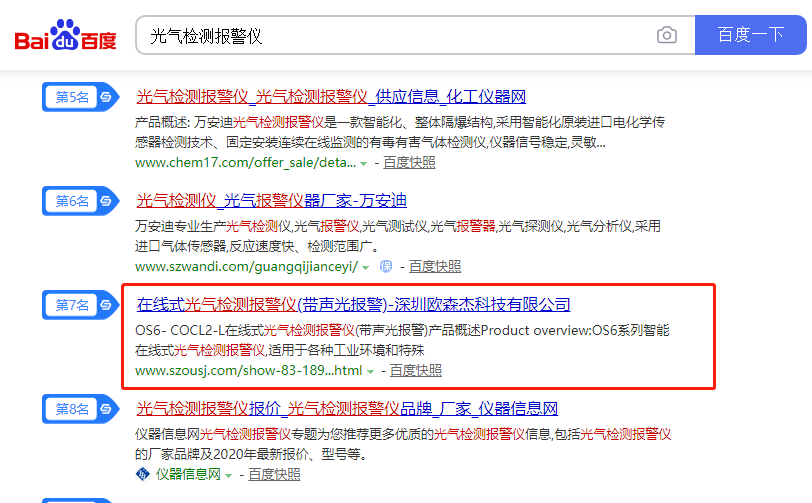The height and width of the screenshot is (503, 812).
Task: Open 百度快照 for szwandi.com result
Action: coord(435,267)
